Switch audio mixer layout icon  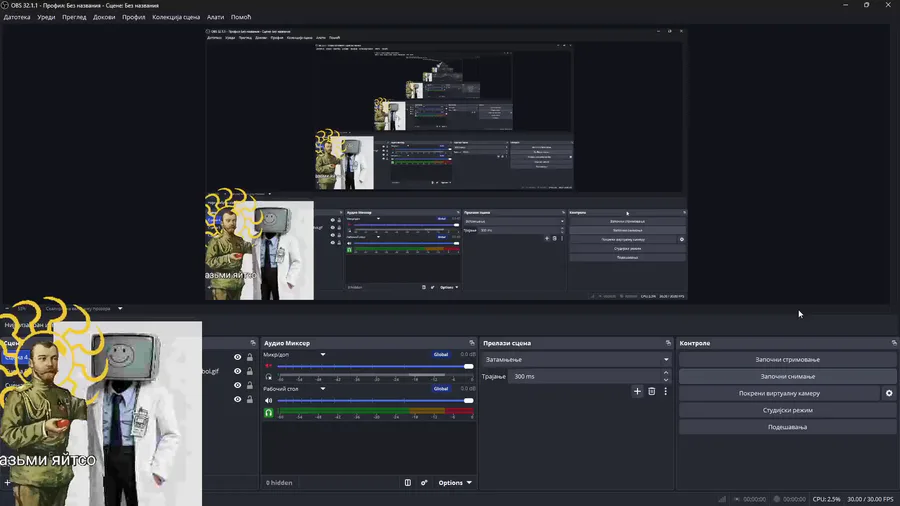pos(408,482)
